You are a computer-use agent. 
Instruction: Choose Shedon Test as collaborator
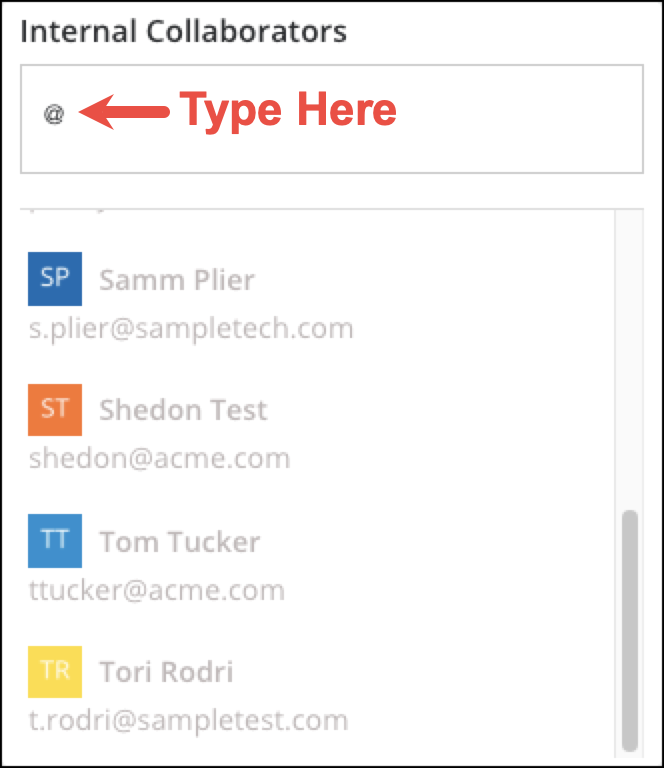pos(183,410)
